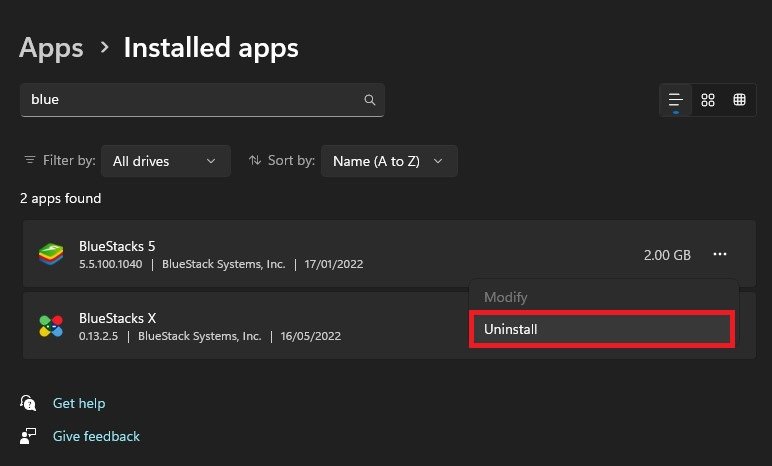Viewport: 772px width, 466px height.
Task: Select the BlueStacks X list entry name
Action: [x=118, y=318]
